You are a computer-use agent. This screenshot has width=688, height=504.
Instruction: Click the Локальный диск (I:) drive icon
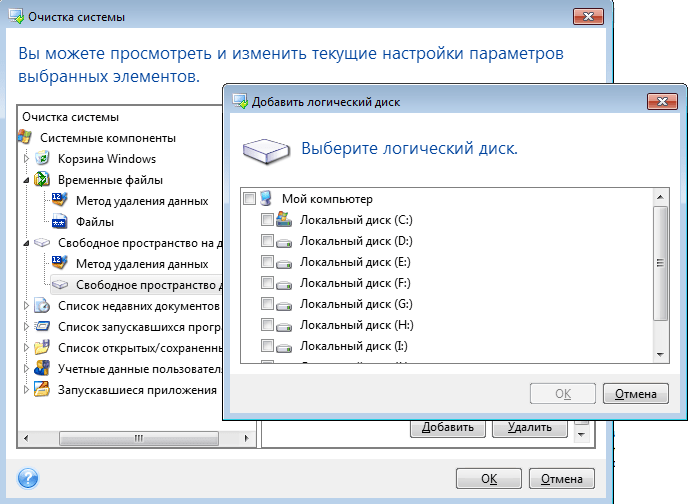(x=284, y=347)
